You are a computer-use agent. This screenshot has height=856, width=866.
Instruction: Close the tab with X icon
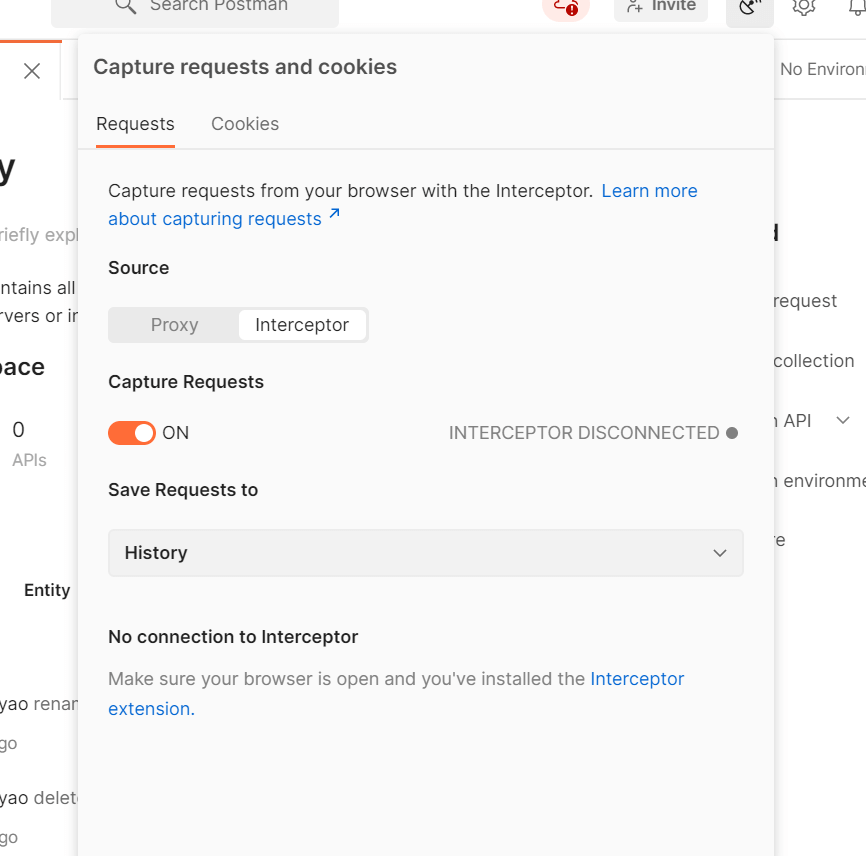(32, 71)
